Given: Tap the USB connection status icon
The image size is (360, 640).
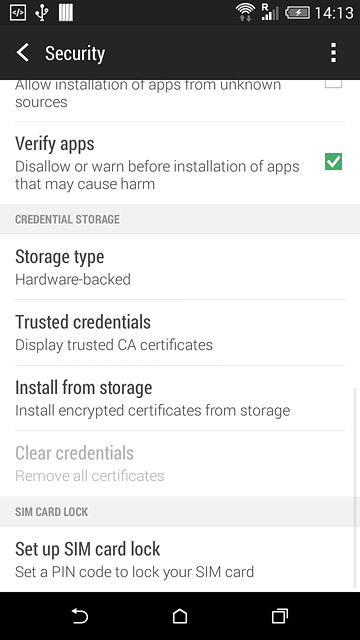Looking at the screenshot, I should click(41, 13).
